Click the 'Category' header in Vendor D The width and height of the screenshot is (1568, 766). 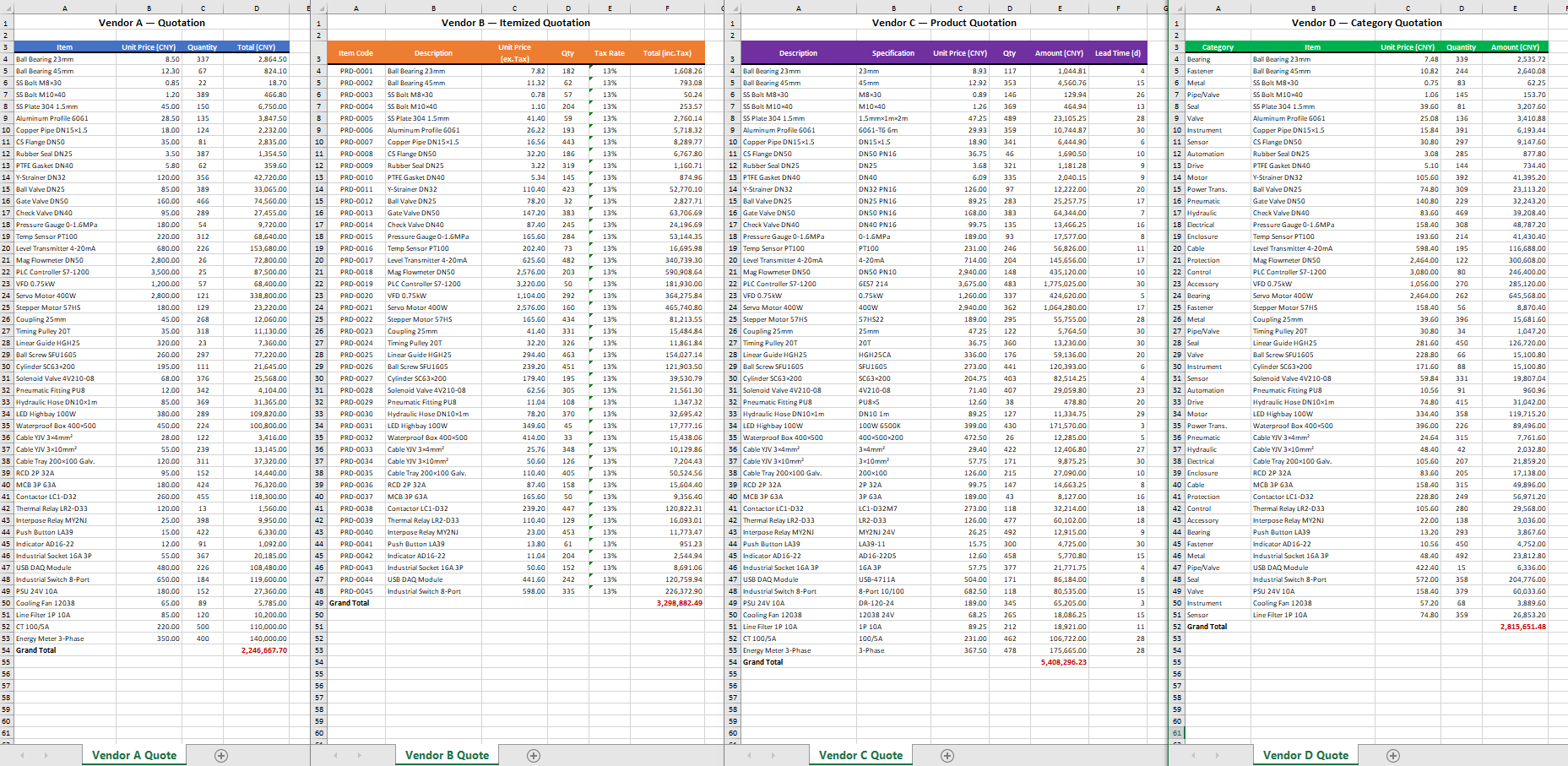[x=1218, y=47]
